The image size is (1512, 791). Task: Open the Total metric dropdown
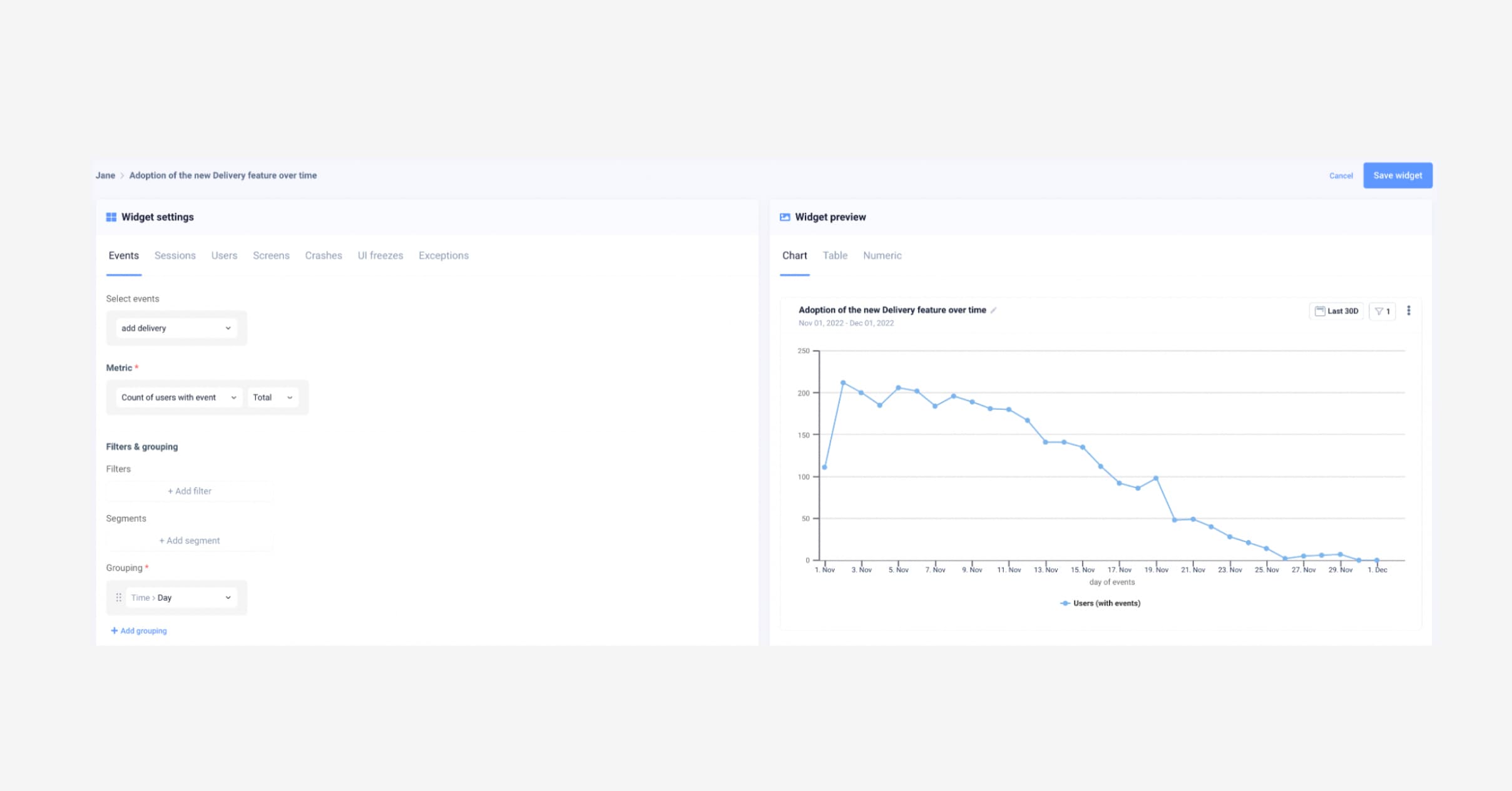tap(272, 397)
